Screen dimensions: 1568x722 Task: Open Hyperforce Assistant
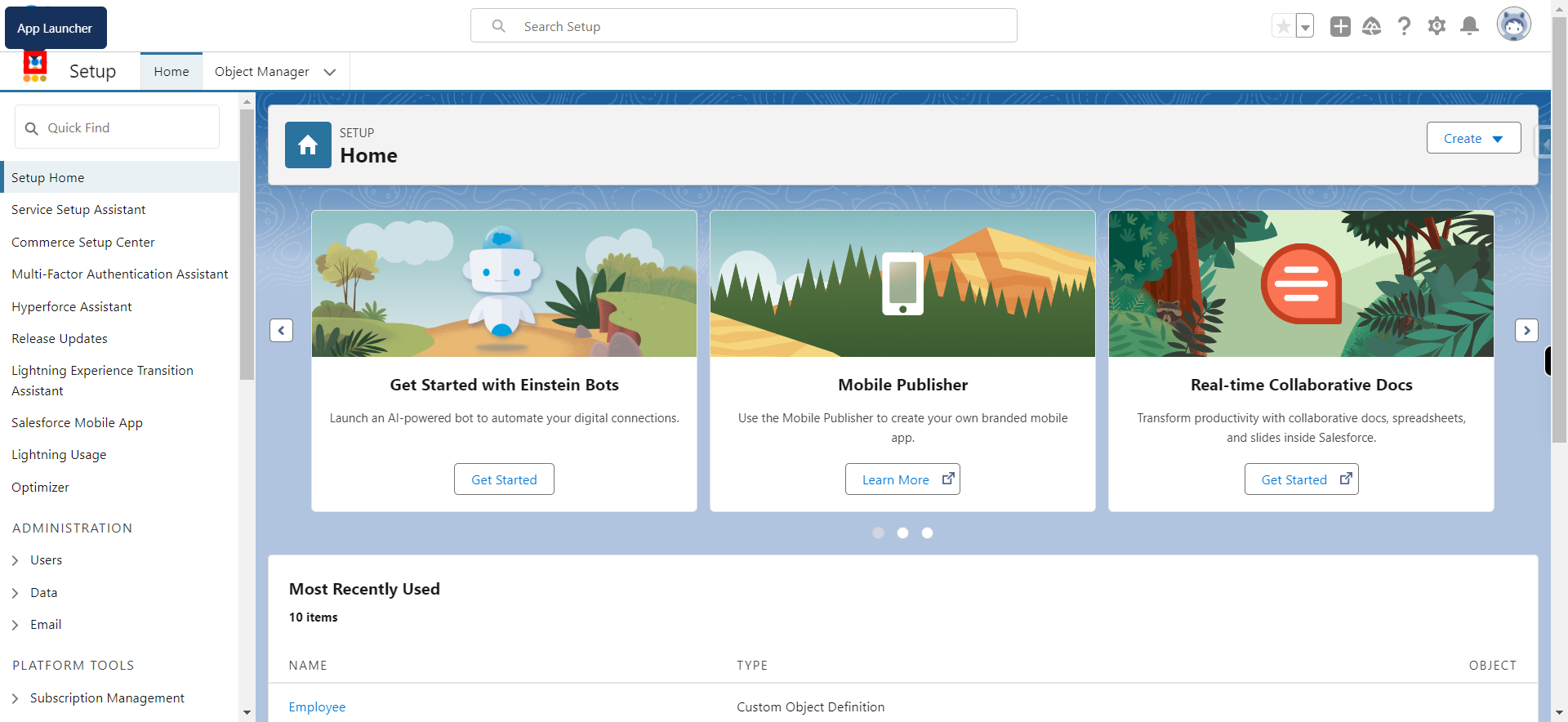tap(72, 307)
